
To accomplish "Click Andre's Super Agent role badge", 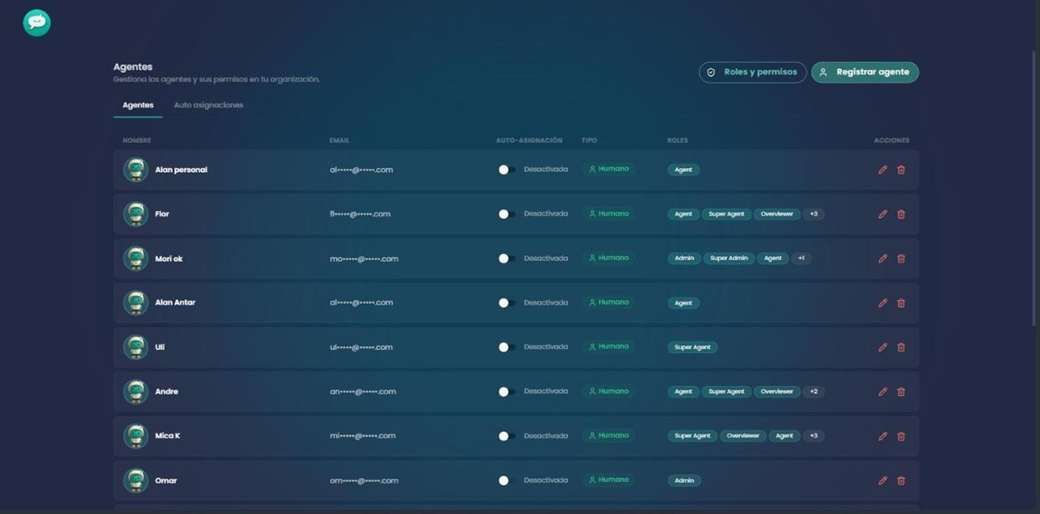I will [727, 392].
